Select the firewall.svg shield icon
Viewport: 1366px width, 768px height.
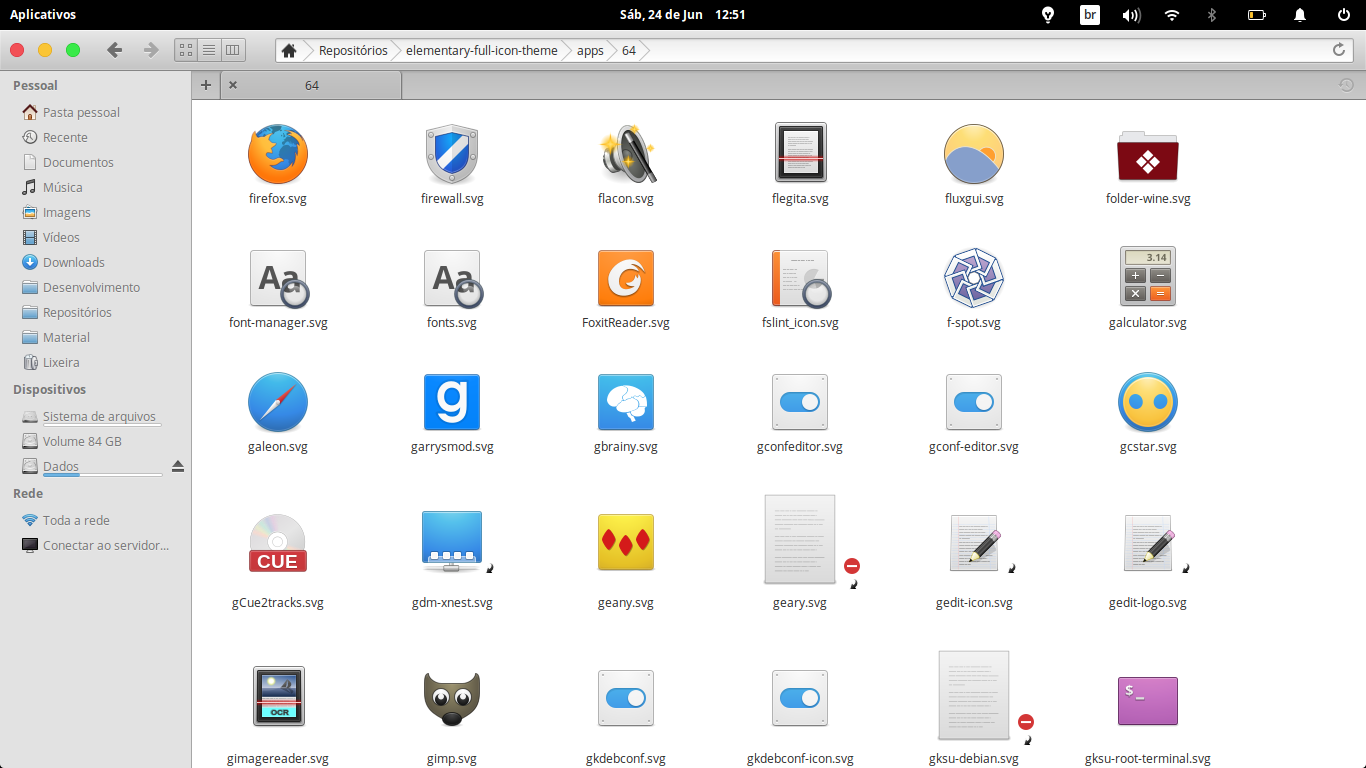tap(452, 154)
